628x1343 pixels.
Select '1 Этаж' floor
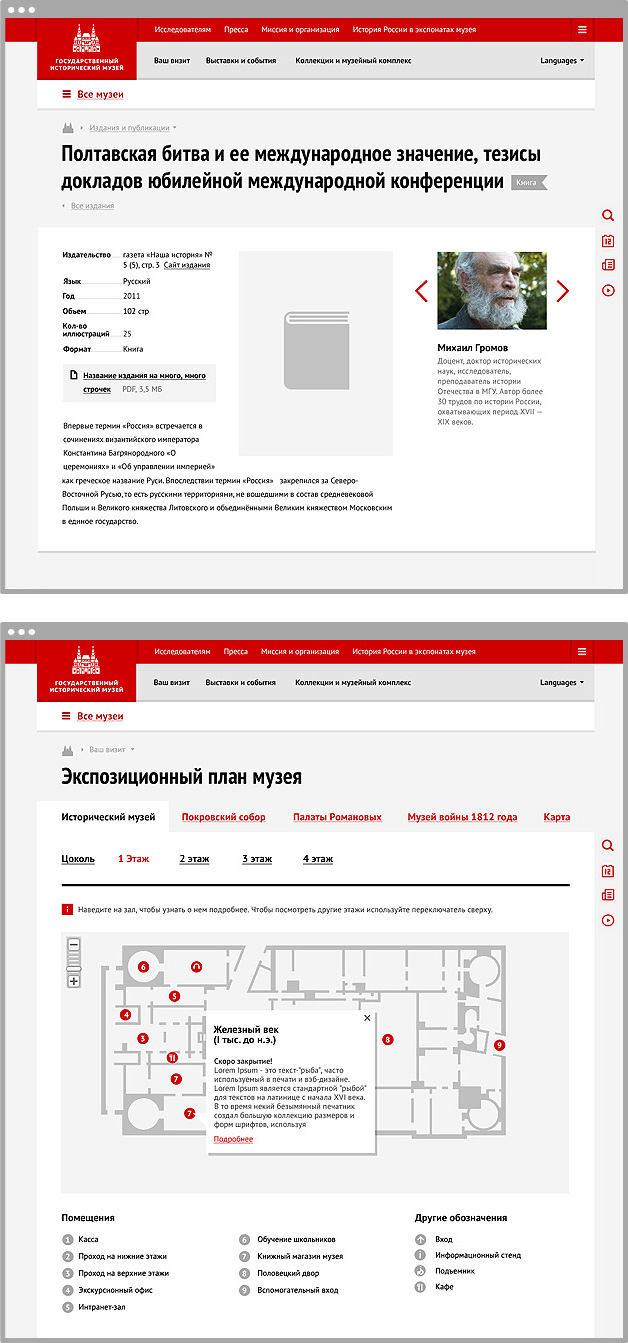pos(134,859)
